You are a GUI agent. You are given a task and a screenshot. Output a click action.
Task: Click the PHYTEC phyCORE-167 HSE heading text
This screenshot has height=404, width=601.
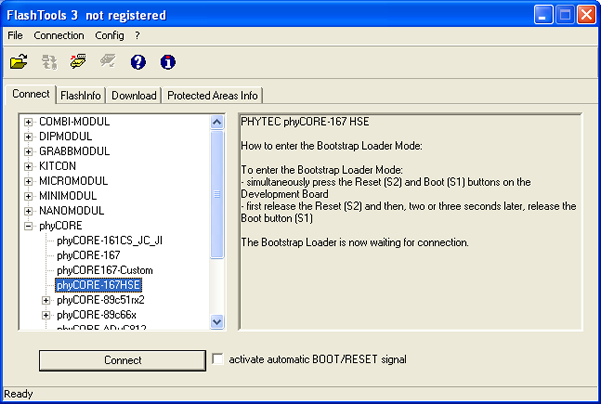(305, 122)
